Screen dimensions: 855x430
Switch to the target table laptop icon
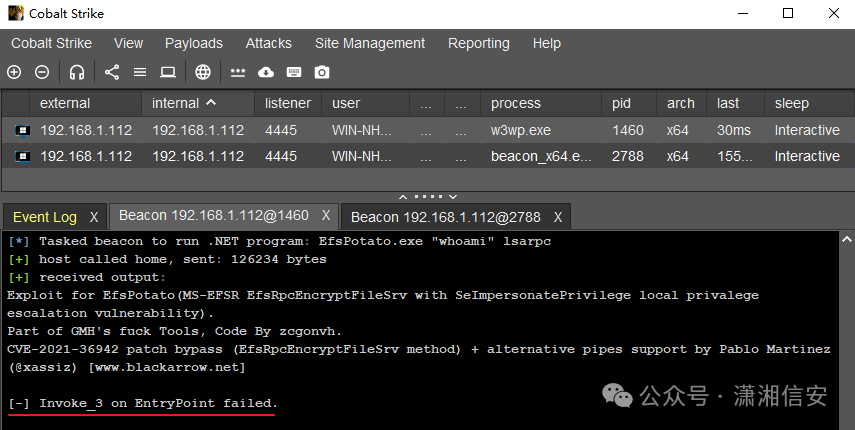168,72
